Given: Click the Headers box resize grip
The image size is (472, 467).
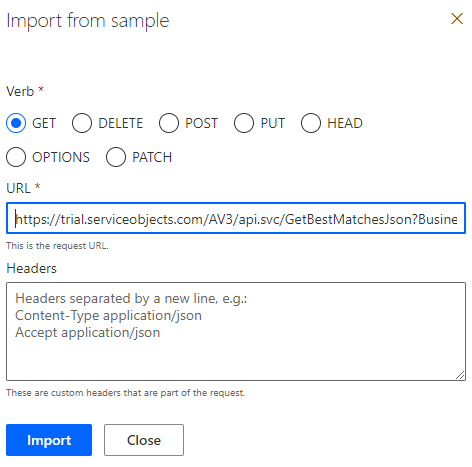Looking at the screenshot, I should (460, 375).
